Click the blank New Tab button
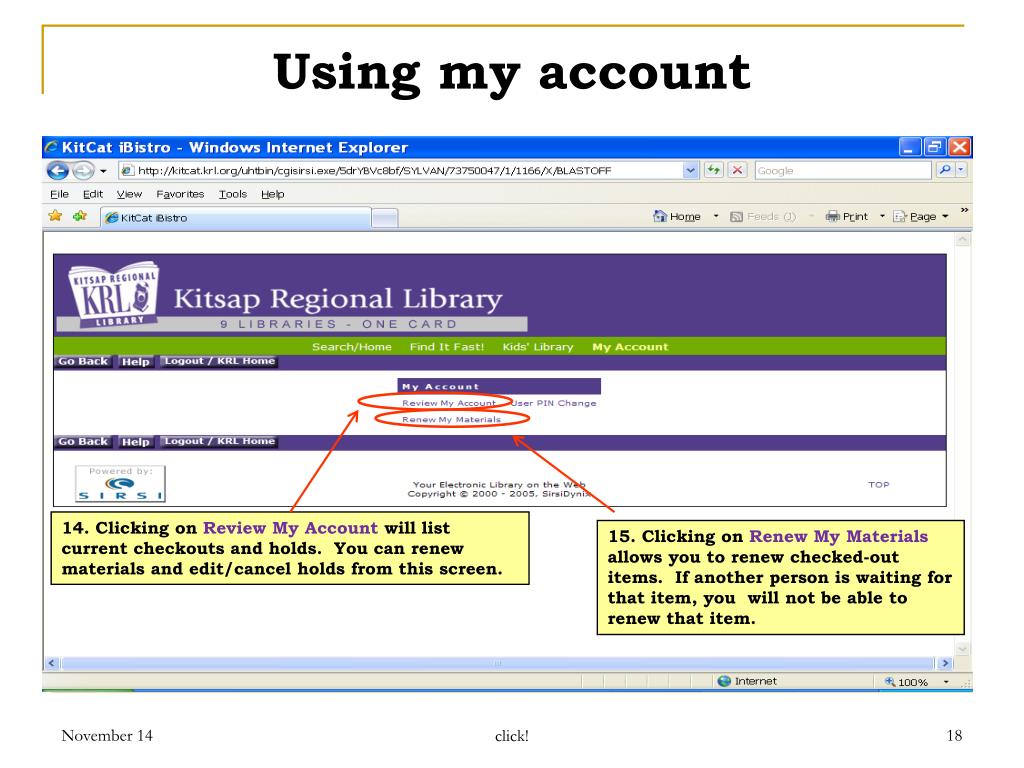This screenshot has height=768, width=1024. coord(385,218)
